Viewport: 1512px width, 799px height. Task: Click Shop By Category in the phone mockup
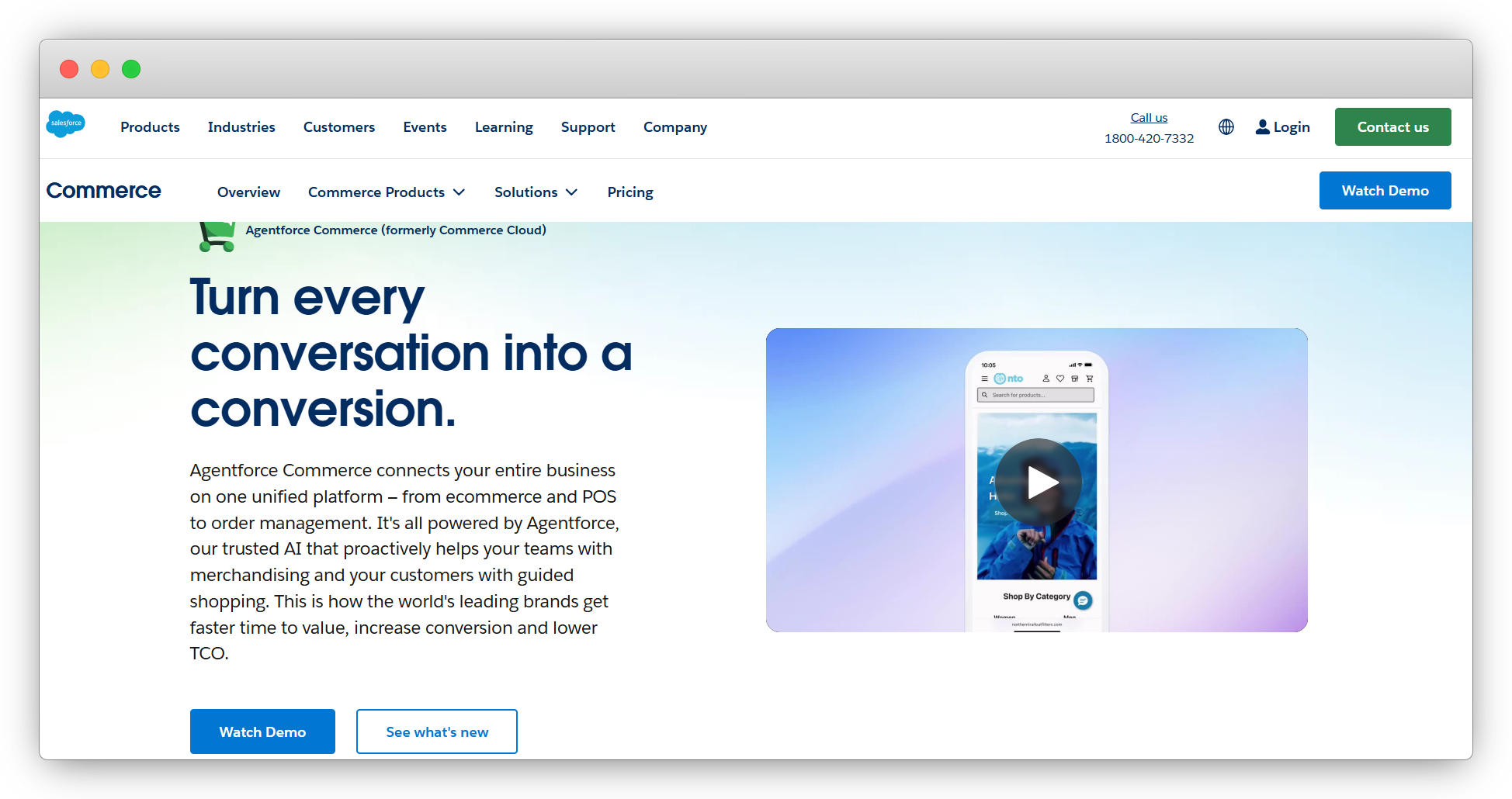click(x=1036, y=597)
